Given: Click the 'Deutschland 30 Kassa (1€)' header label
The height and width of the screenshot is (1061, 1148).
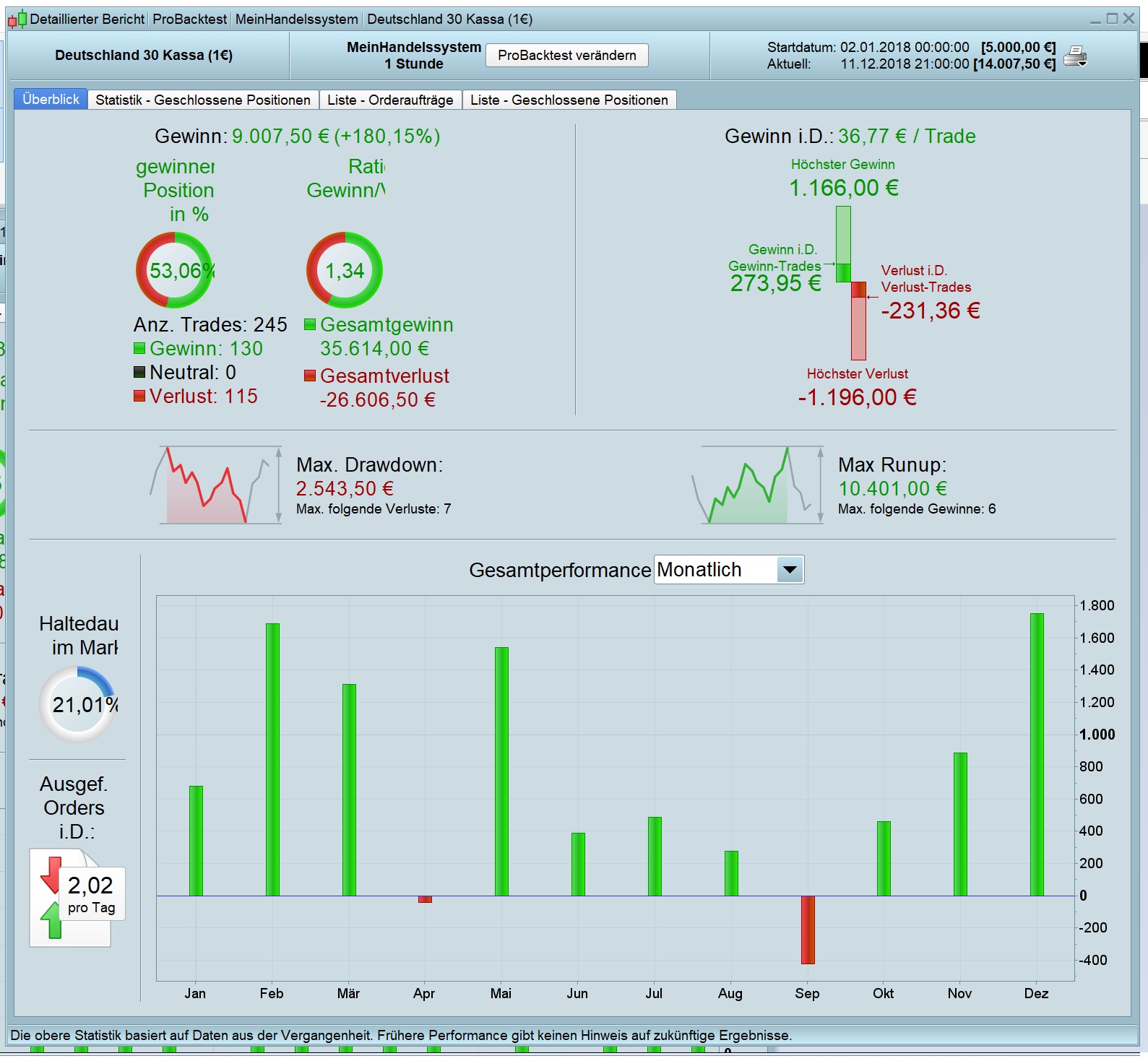Looking at the screenshot, I should pyautogui.click(x=144, y=55).
